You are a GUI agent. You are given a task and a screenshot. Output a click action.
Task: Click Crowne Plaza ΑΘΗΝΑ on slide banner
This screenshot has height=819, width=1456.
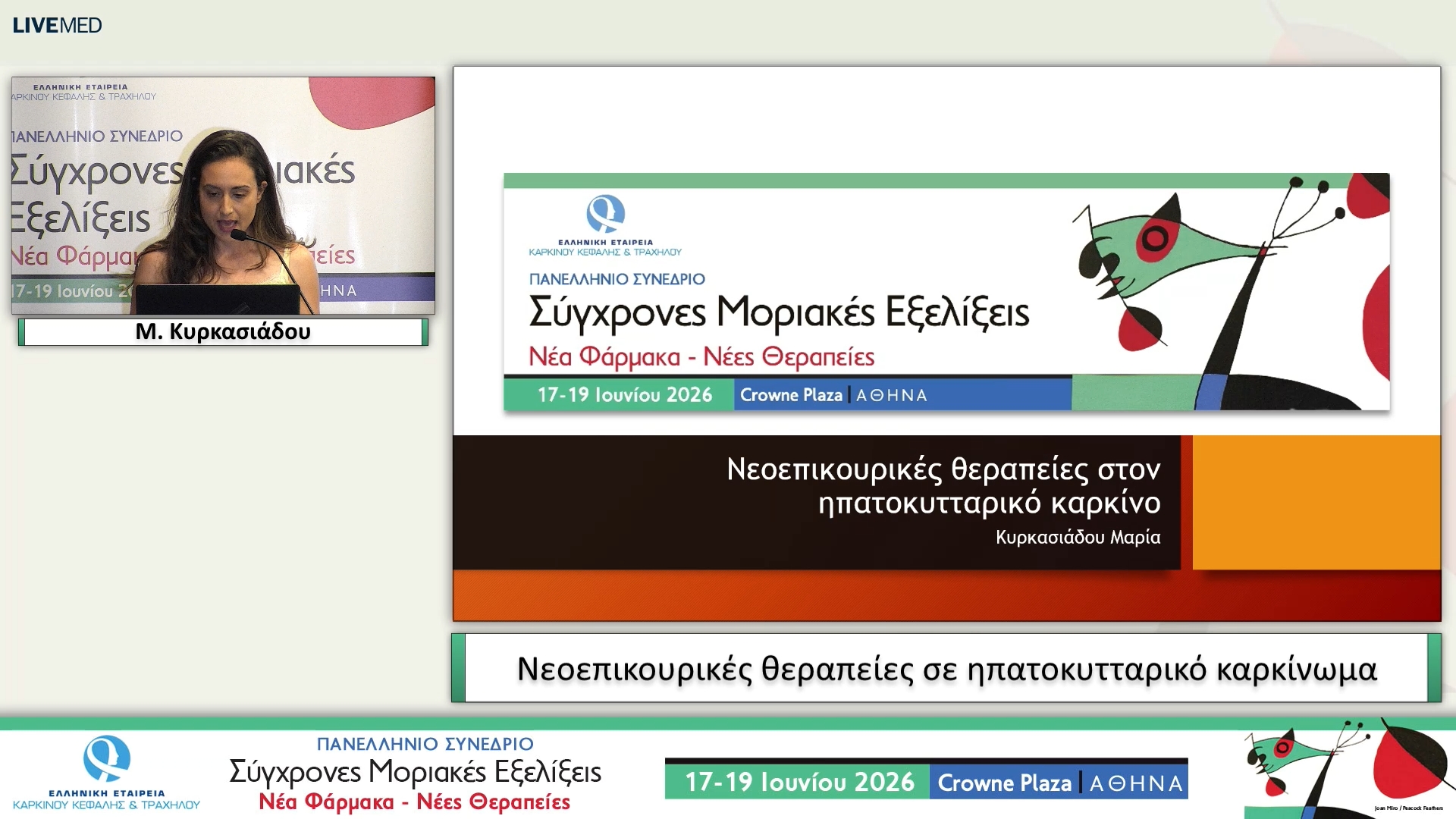tap(833, 395)
